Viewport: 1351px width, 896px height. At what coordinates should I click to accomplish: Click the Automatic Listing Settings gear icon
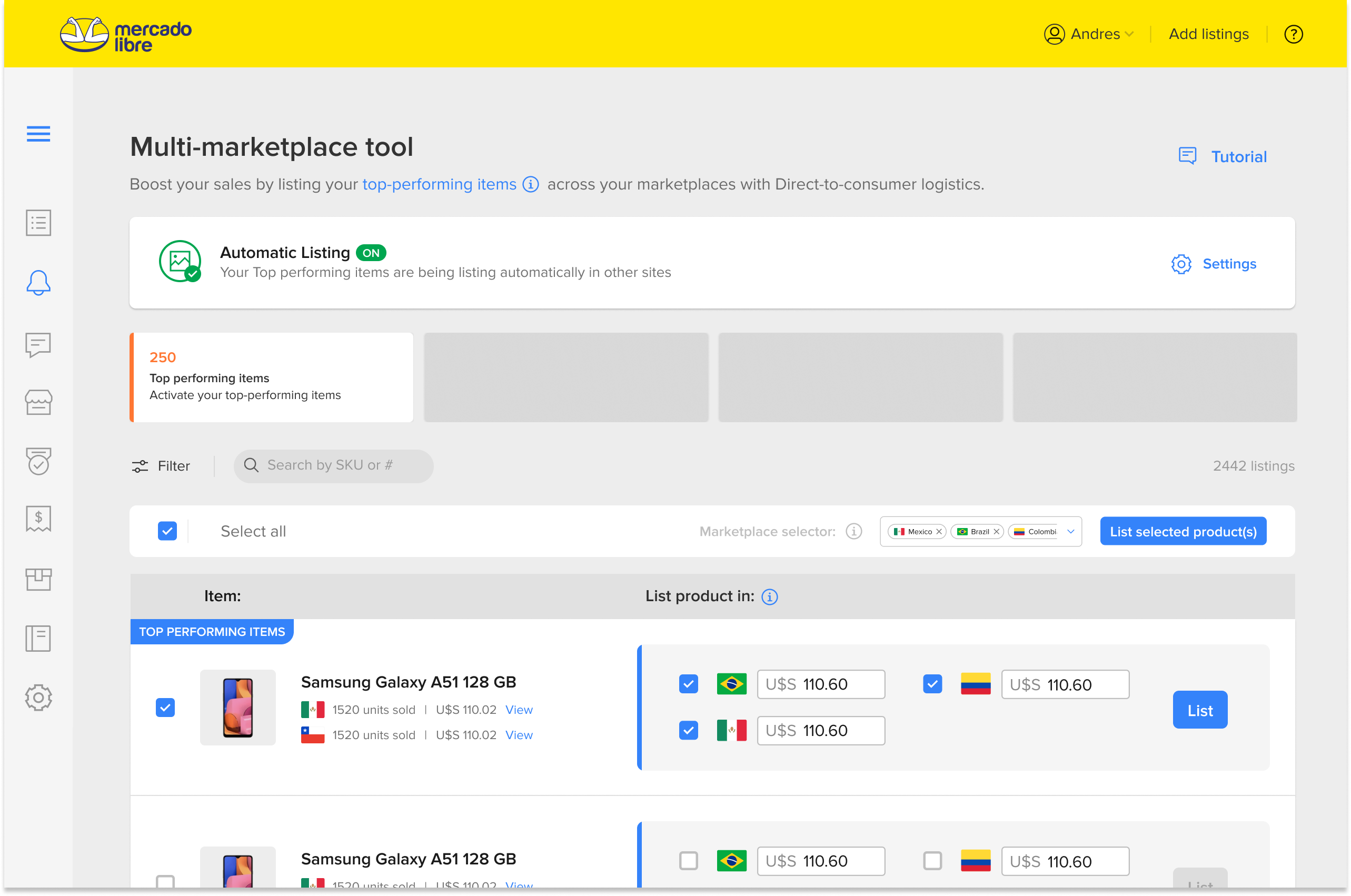(x=1181, y=264)
